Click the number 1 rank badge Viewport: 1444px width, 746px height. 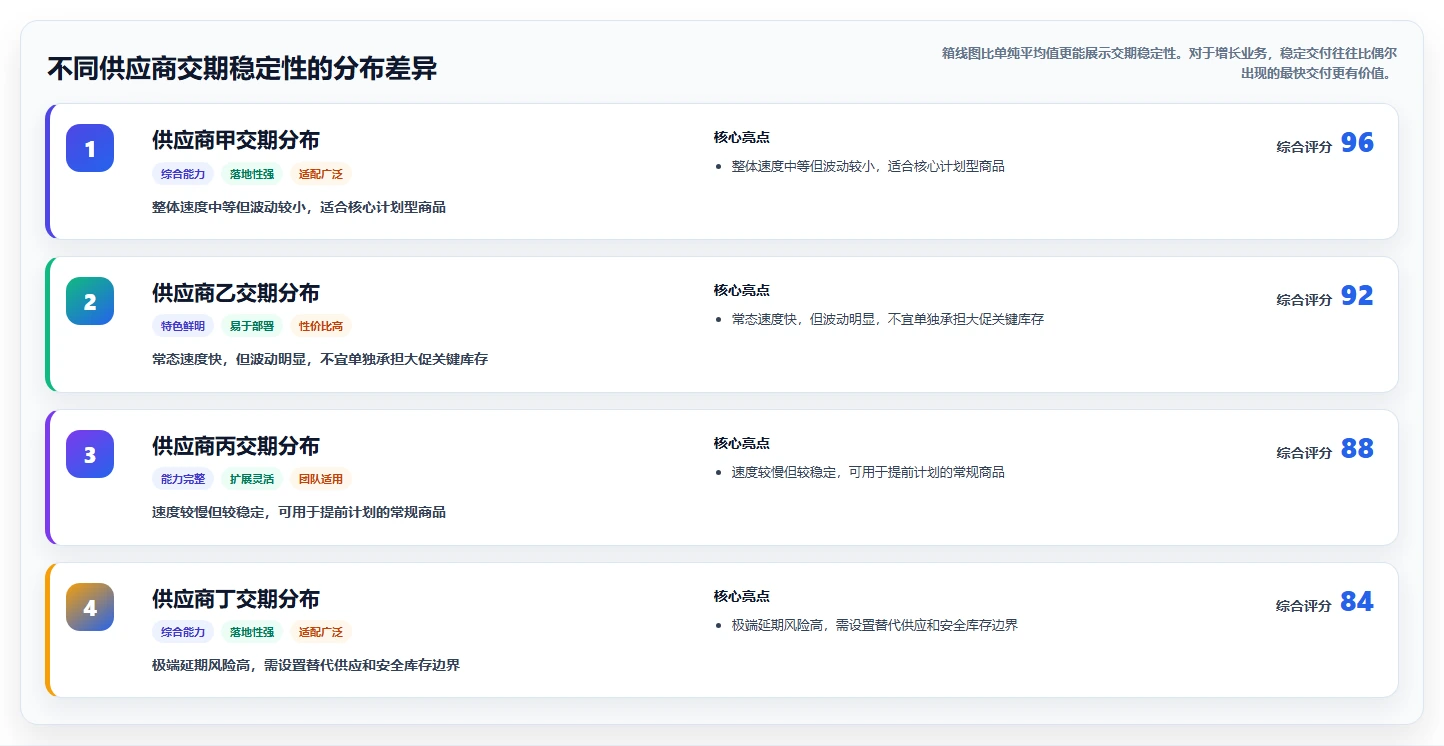point(90,148)
